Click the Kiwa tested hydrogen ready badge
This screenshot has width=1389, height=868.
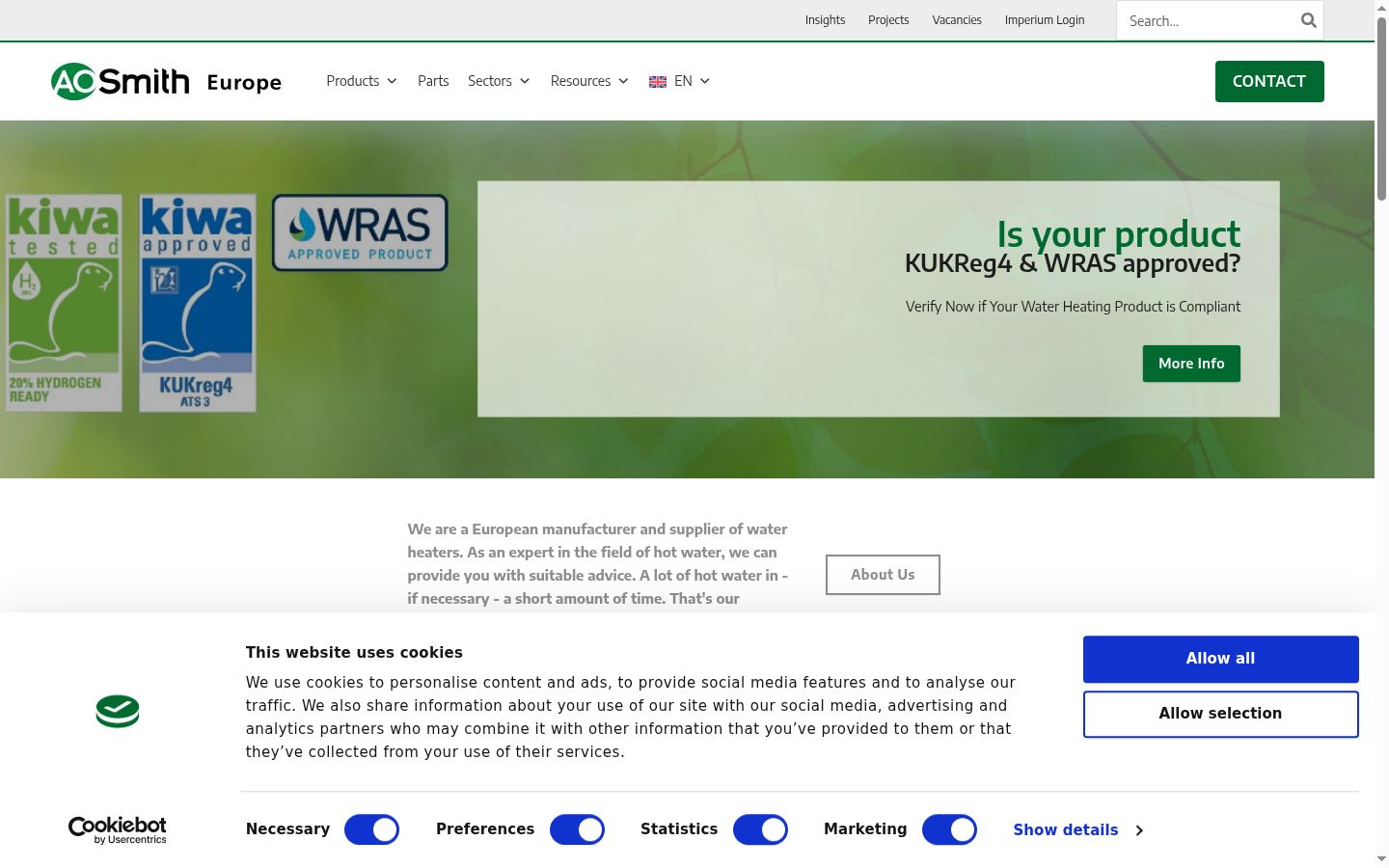pos(64,303)
